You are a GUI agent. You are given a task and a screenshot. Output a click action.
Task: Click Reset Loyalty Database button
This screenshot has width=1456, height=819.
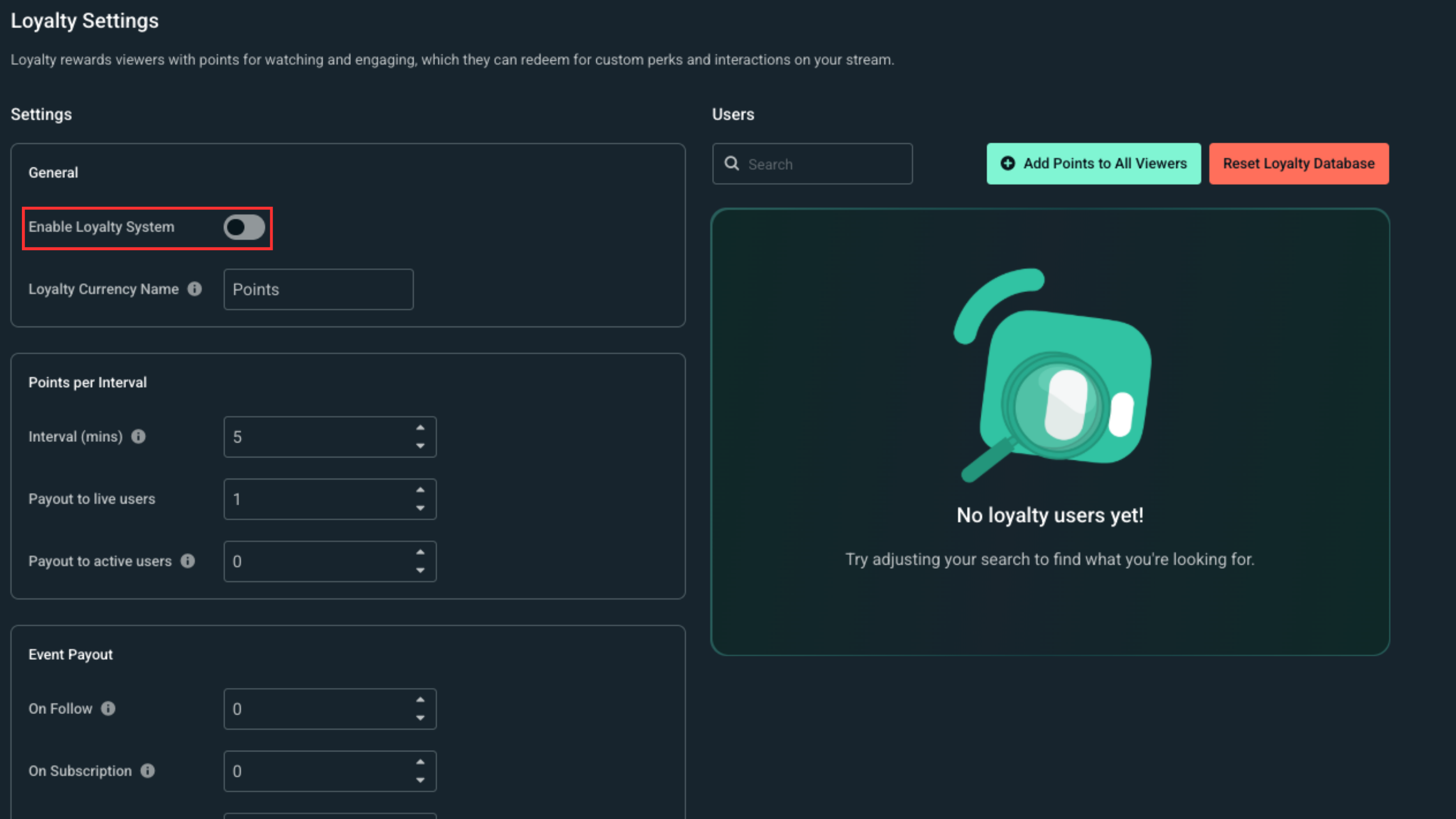pyautogui.click(x=1298, y=163)
